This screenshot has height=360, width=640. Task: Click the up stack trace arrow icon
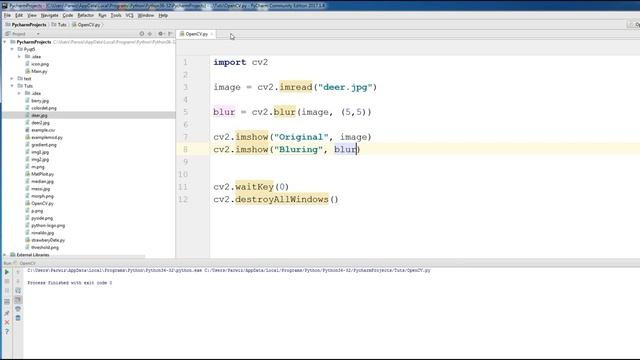[x=18, y=272]
